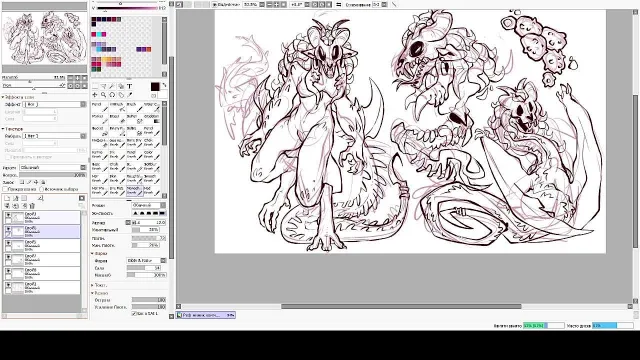Choose the Eraser brush preset

click(x=117, y=119)
